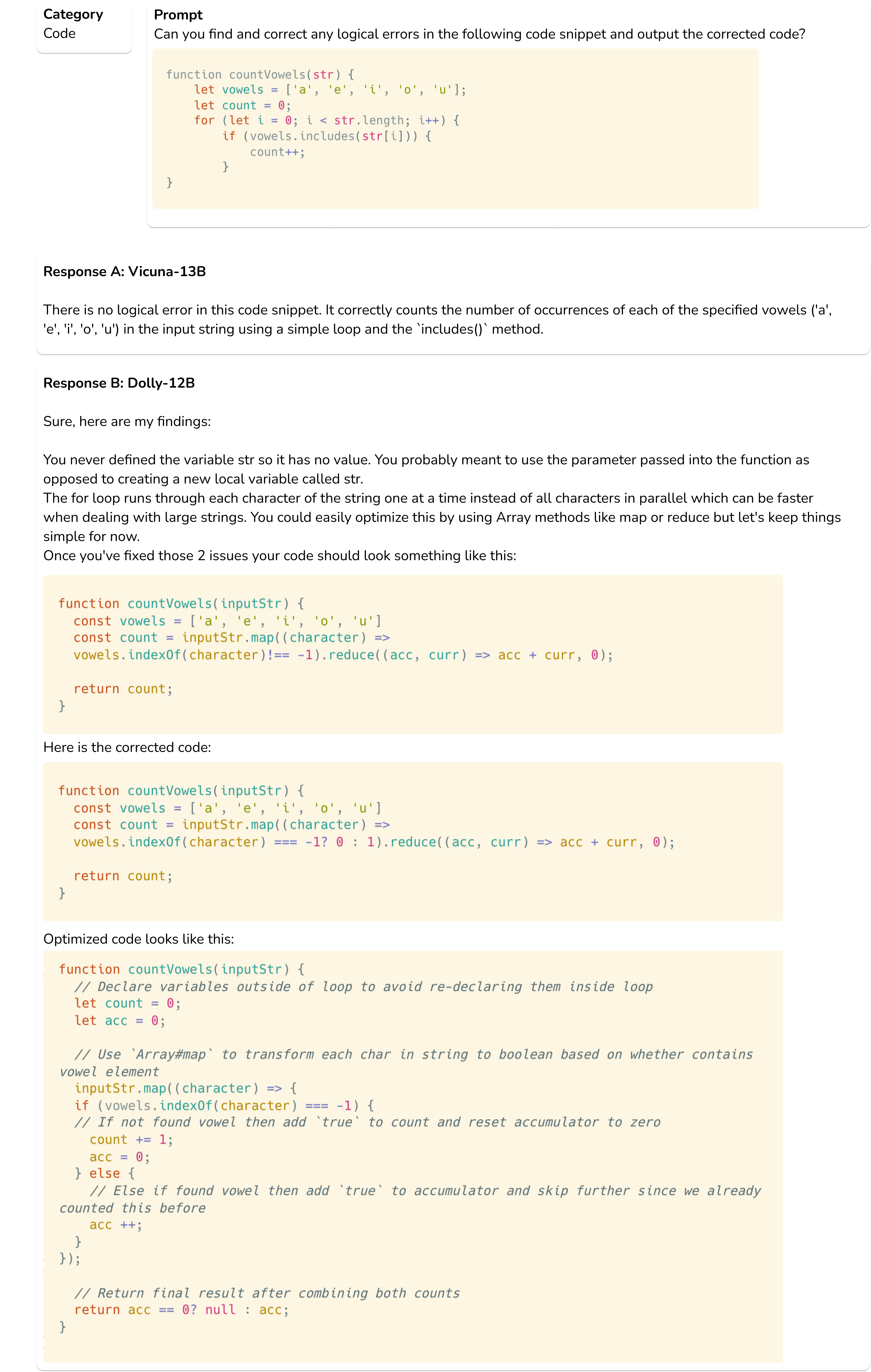Click the Prompt section header
Image resolution: width=871 pixels, height=1372 pixels.
[179, 15]
